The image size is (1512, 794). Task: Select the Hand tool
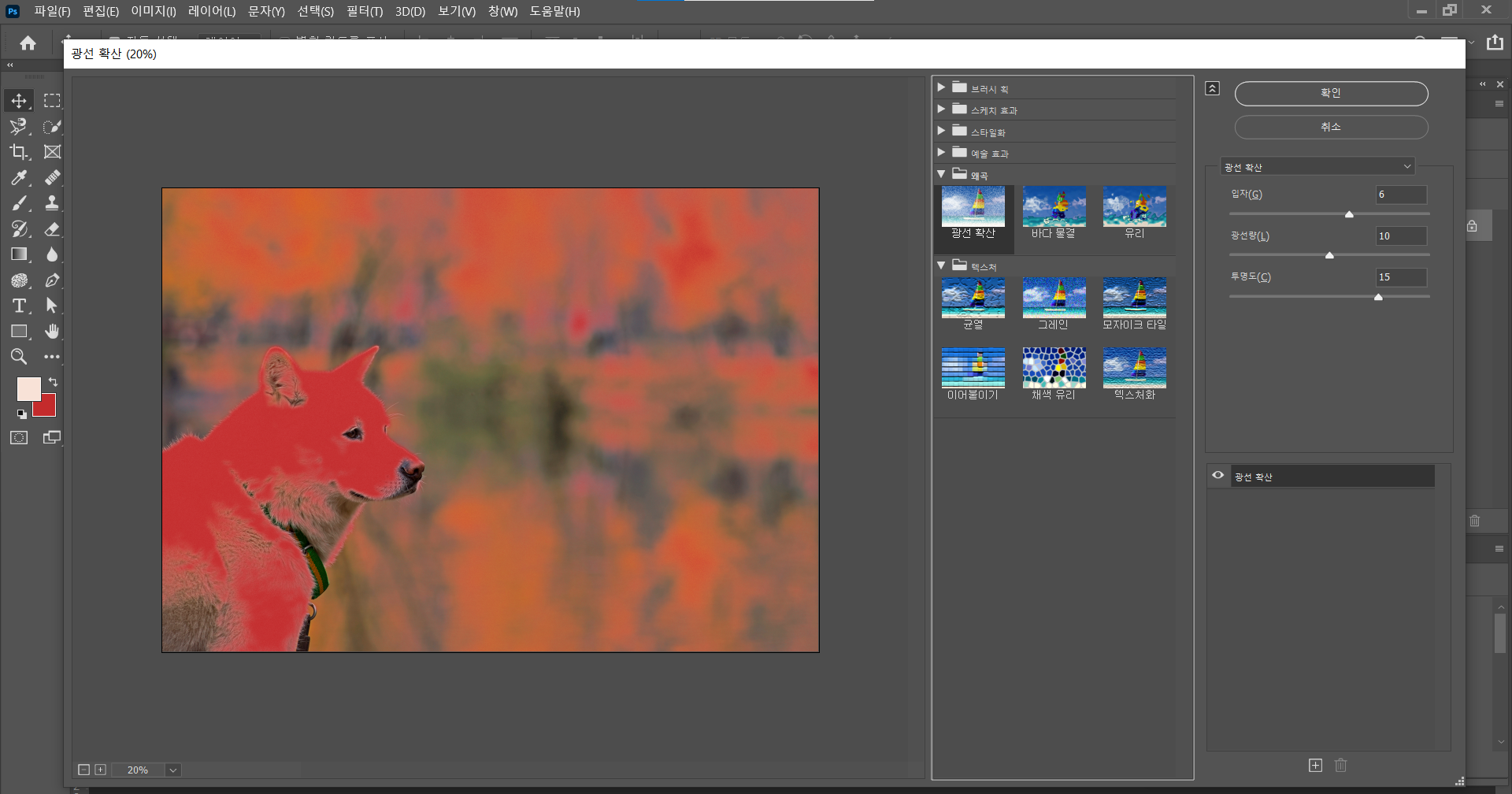click(x=52, y=332)
